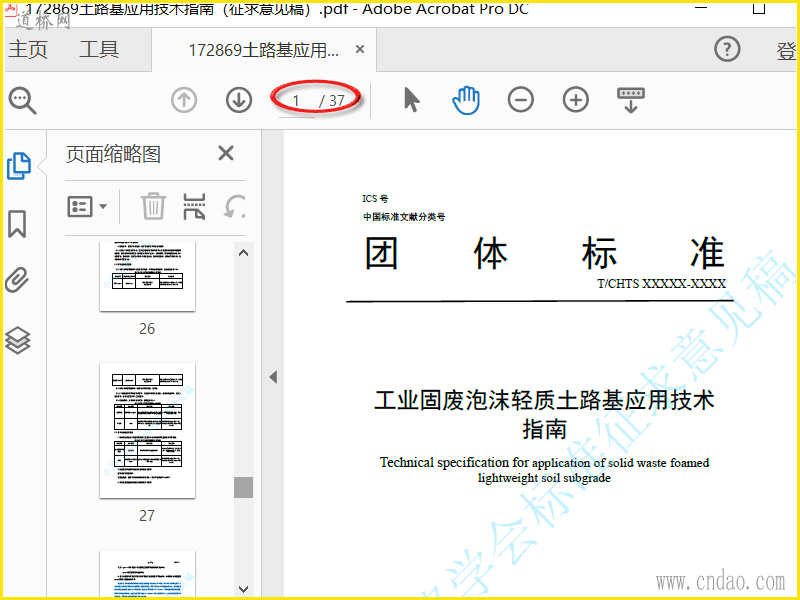Click the T/CHTS XXXXX-XXXX standard number
This screenshot has height=600, width=800.
[x=661, y=284]
